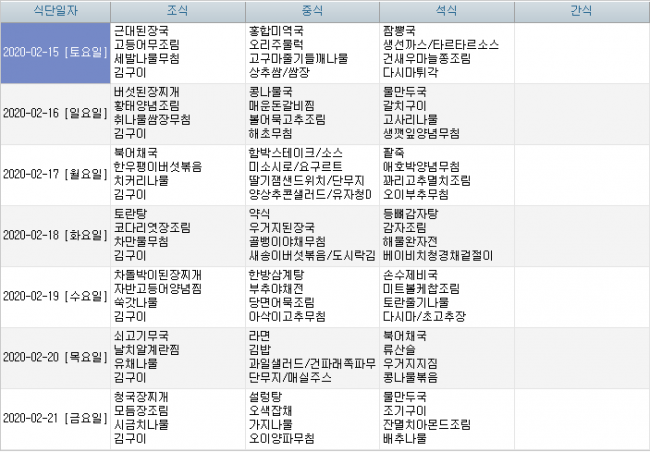Viewport: 650px width, 452px height.
Task: Select the 2020-02-19 [수요일] date cell
Action: [54, 295]
